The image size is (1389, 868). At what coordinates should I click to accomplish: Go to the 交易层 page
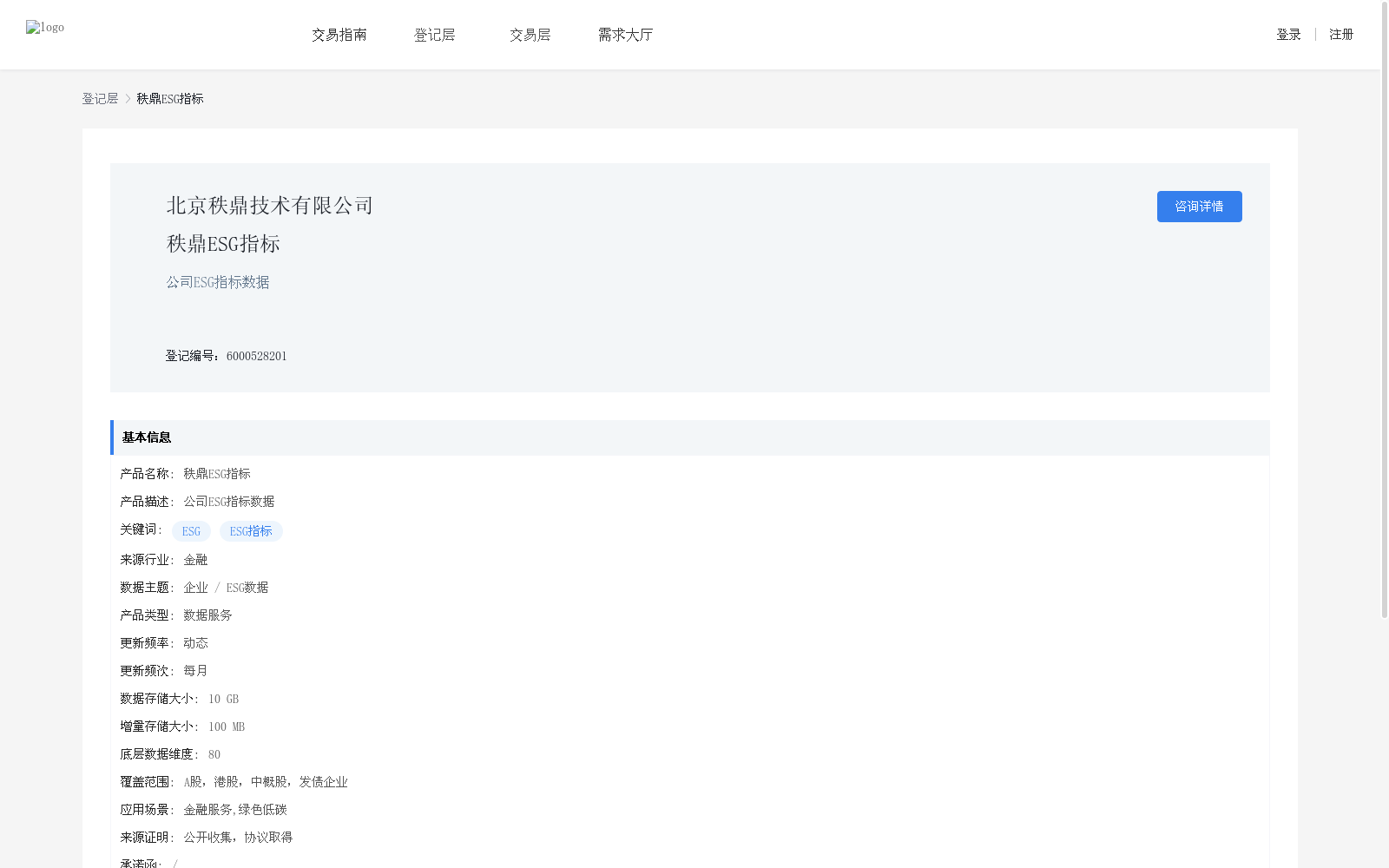(x=530, y=35)
